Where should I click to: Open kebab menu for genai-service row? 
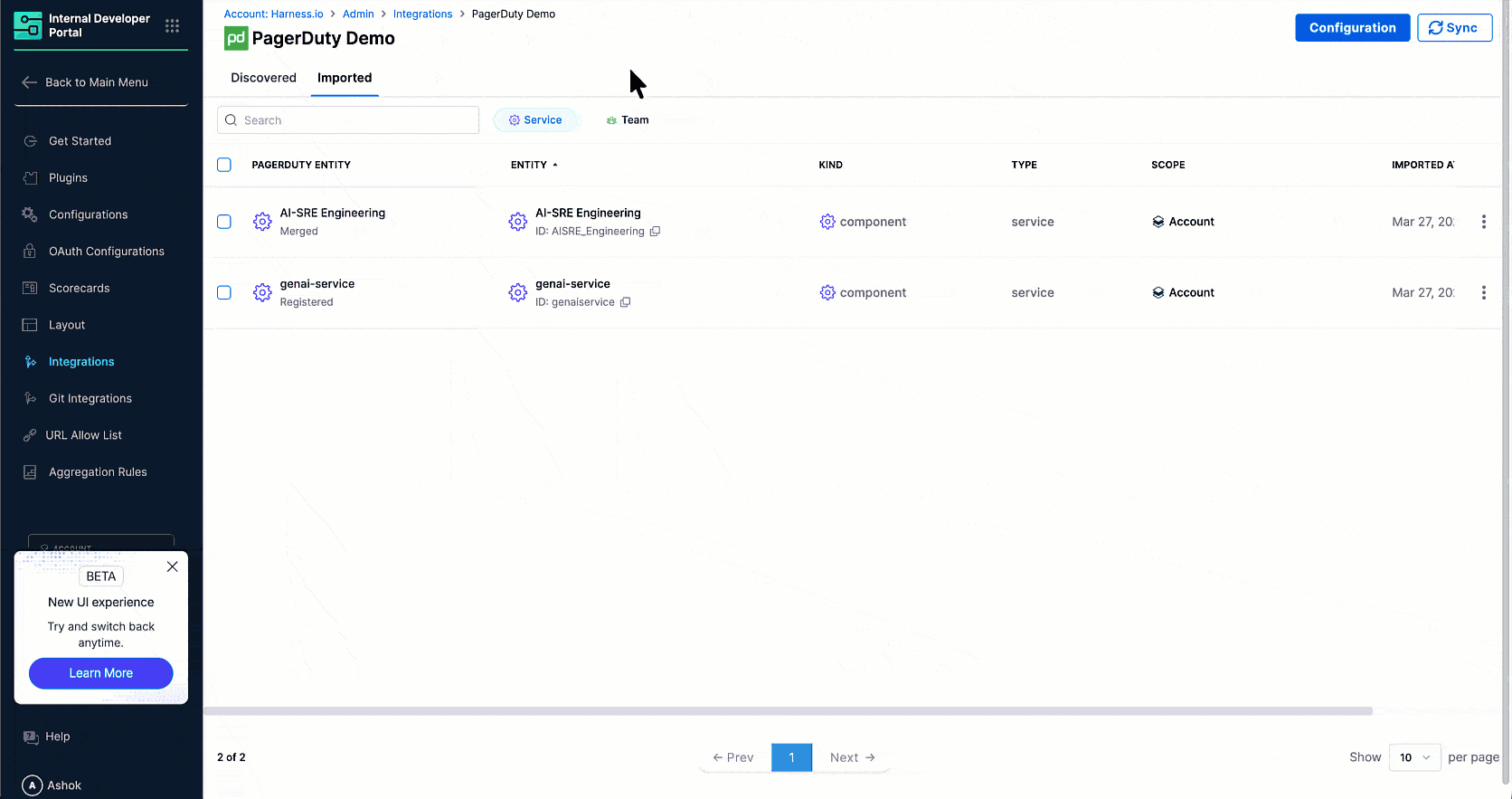coord(1483,293)
